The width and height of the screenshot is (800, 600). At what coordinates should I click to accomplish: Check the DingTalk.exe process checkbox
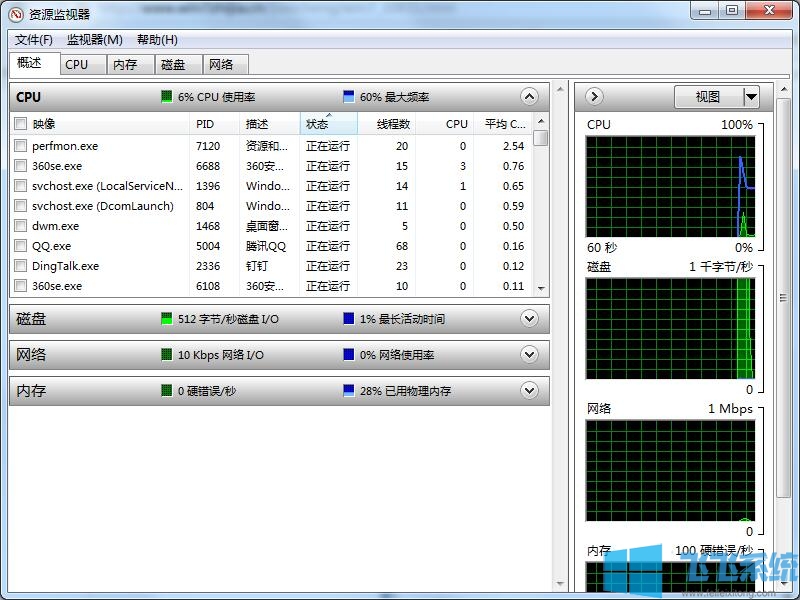(21, 266)
